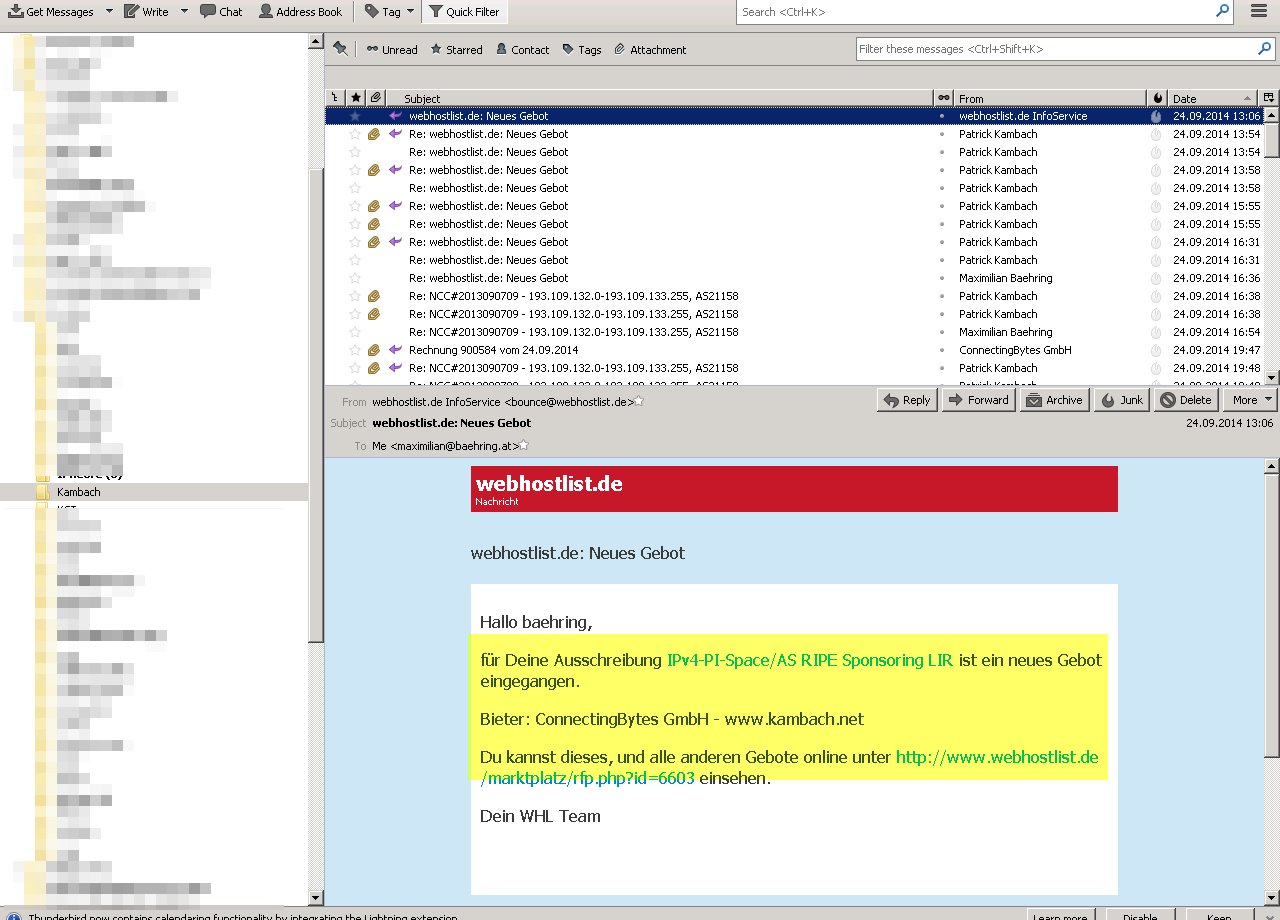Open the column picker icon next to Date
This screenshot has height=920, width=1280.
pos(1269,98)
